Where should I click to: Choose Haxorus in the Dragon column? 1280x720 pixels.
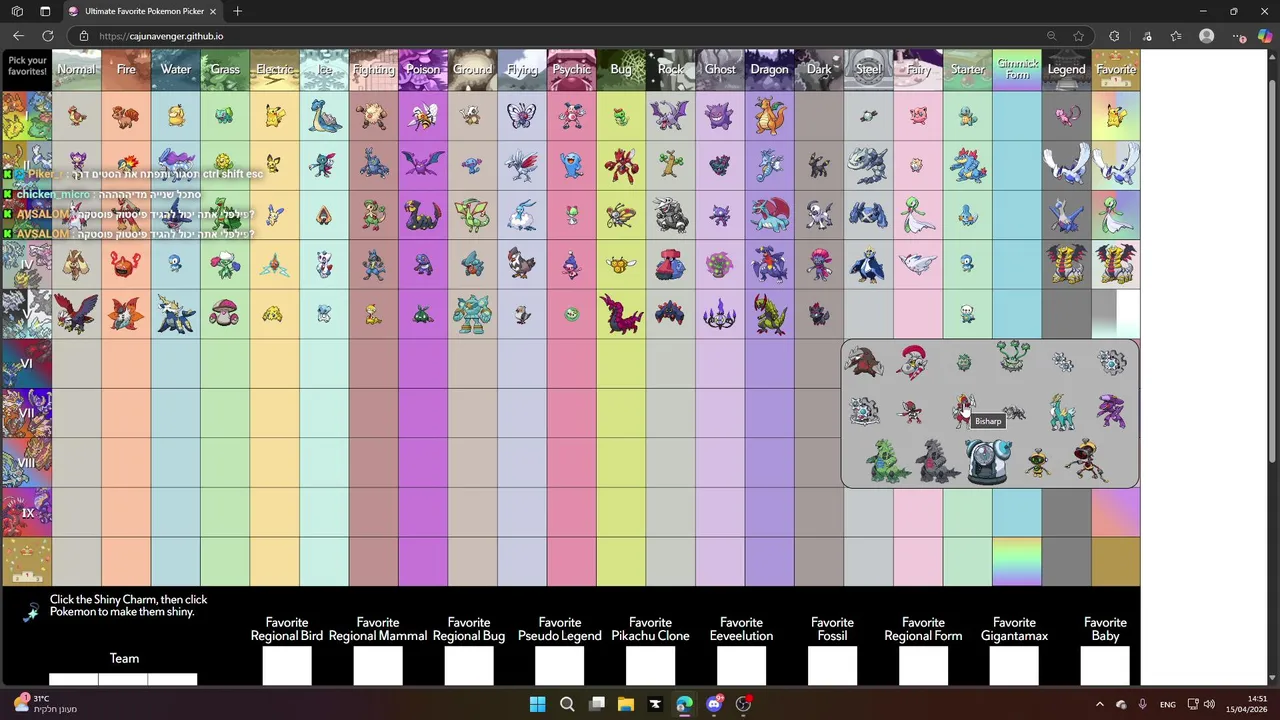point(769,313)
